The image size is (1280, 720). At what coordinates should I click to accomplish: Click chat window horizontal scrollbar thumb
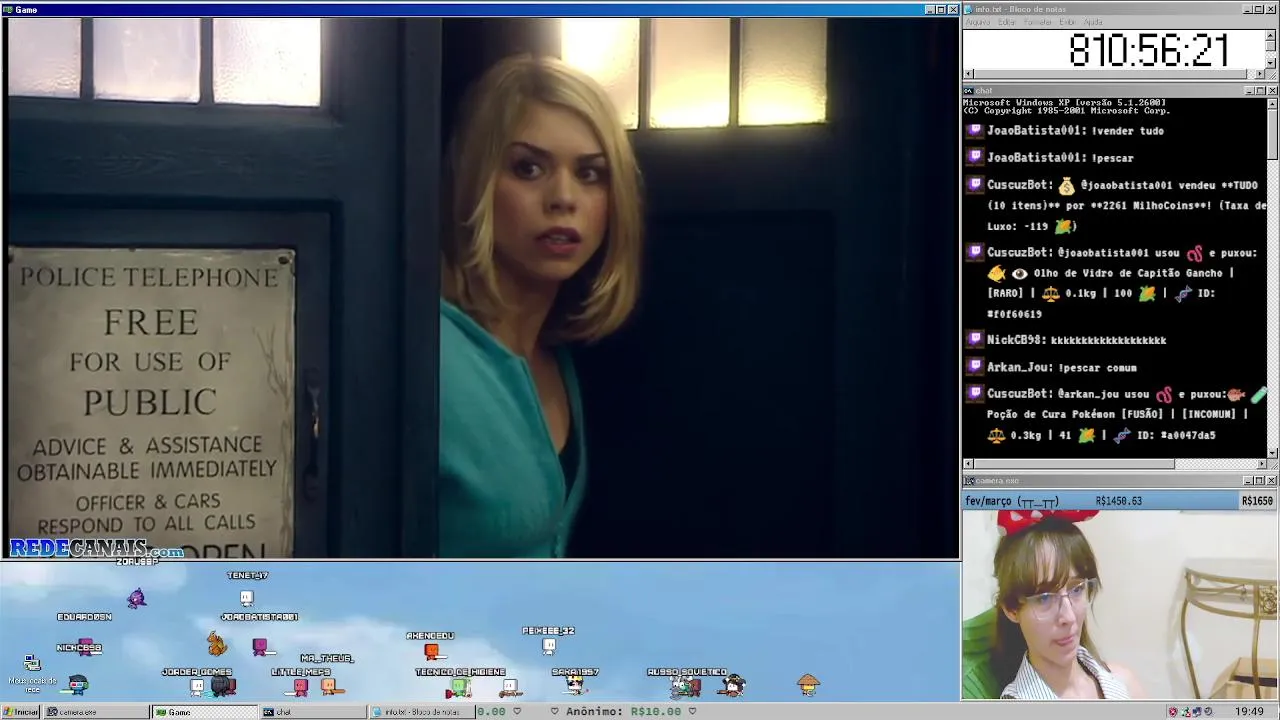[1074, 464]
